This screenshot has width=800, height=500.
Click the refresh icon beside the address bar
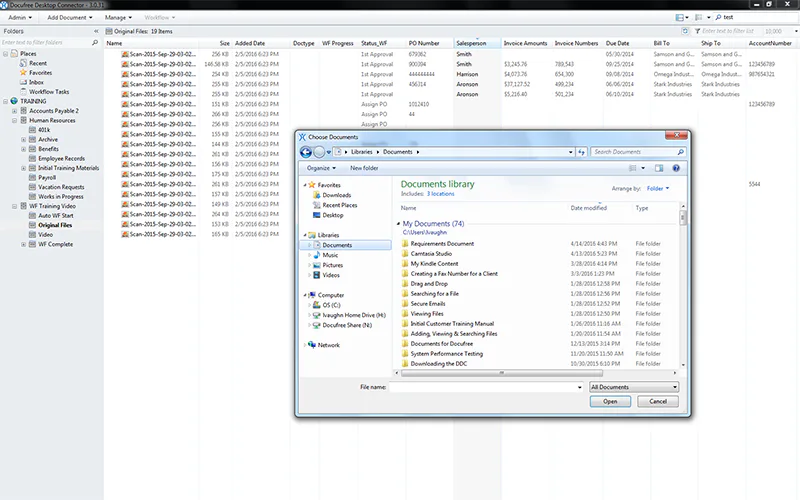point(581,152)
